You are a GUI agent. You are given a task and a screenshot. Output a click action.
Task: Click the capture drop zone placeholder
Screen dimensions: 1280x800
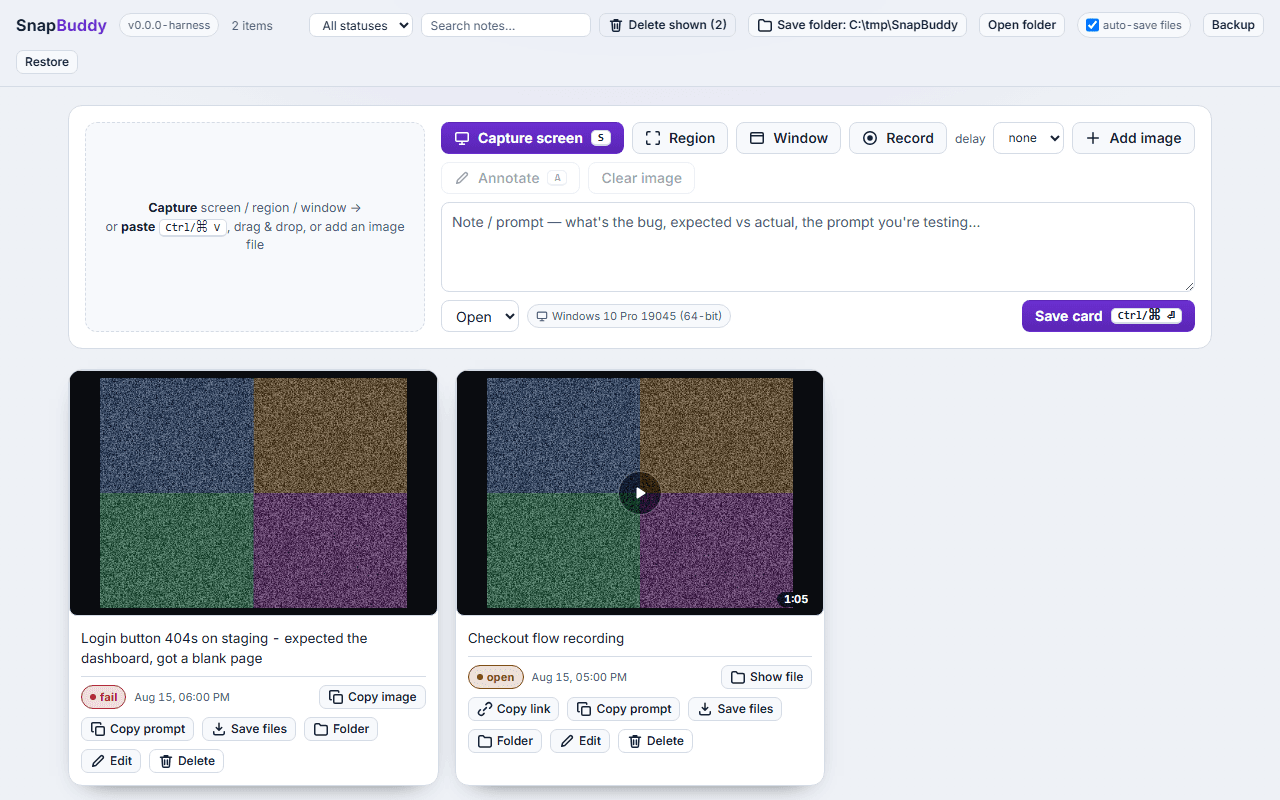255,227
